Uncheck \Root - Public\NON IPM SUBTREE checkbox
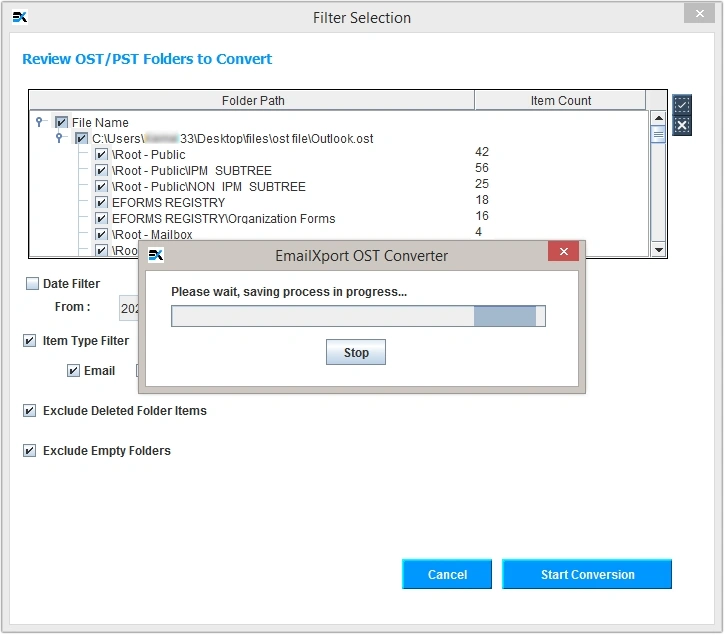Screen dimensions: 725x635 tap(101, 186)
